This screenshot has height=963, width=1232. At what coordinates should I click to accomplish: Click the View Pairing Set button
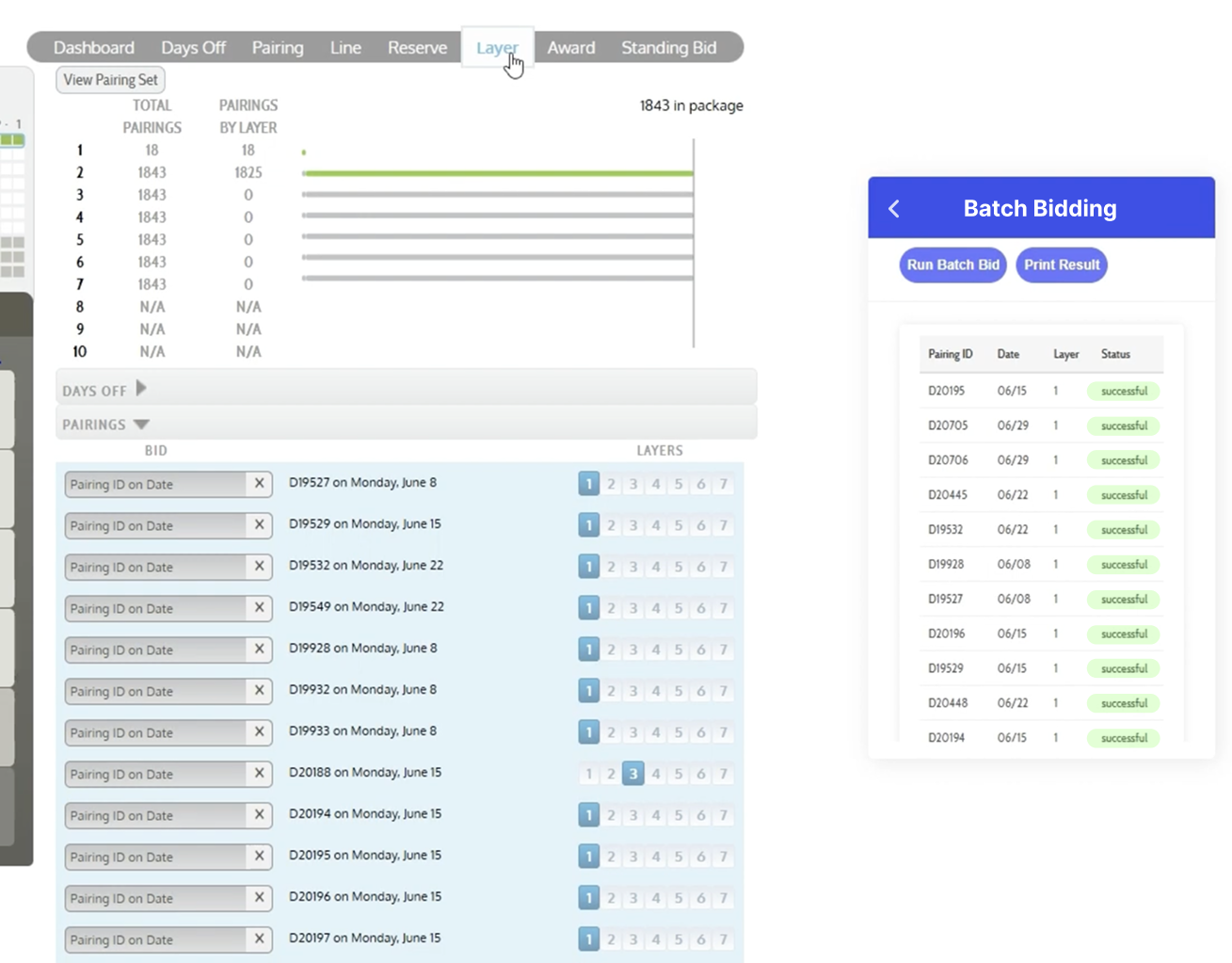[111, 80]
